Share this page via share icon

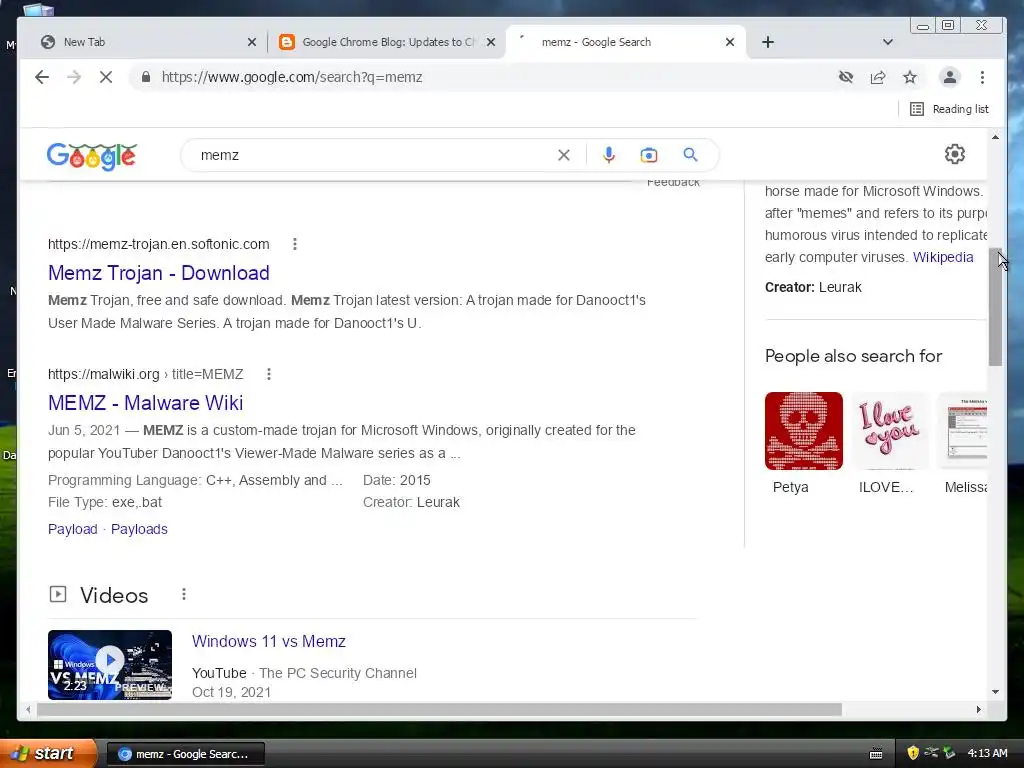pyautogui.click(x=878, y=77)
